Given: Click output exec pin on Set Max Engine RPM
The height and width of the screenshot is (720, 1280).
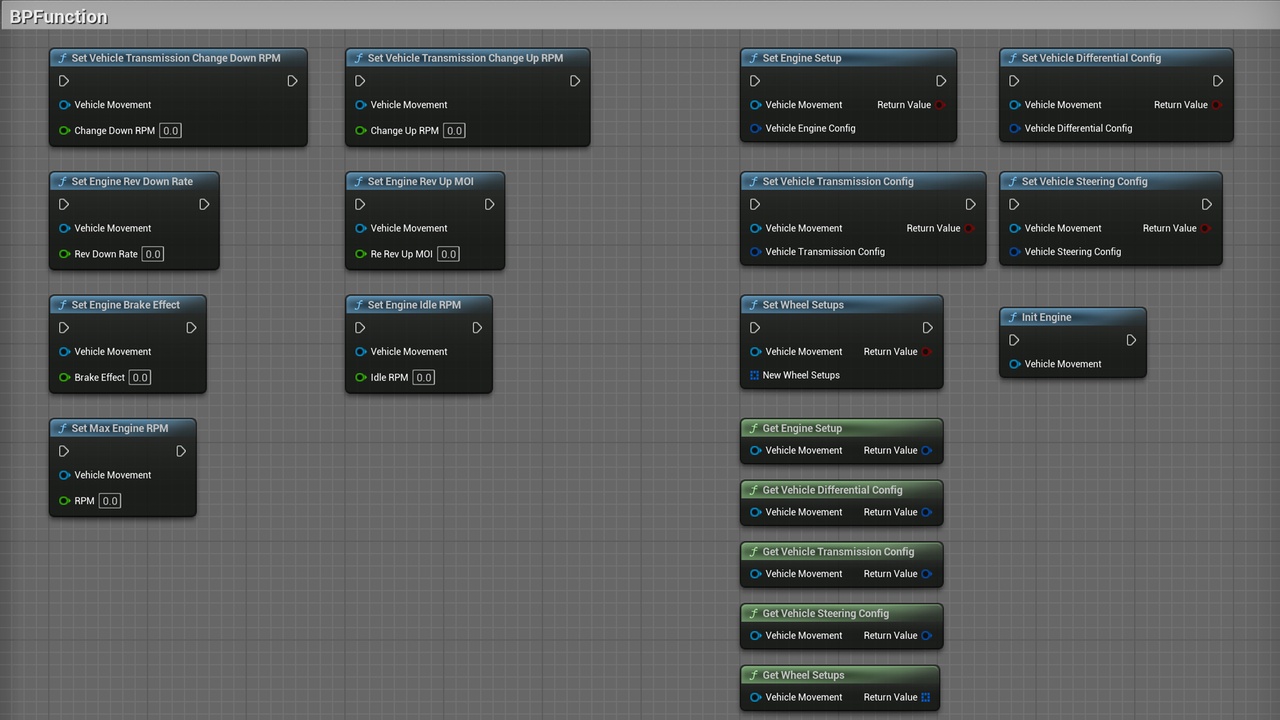Looking at the screenshot, I should click(181, 451).
